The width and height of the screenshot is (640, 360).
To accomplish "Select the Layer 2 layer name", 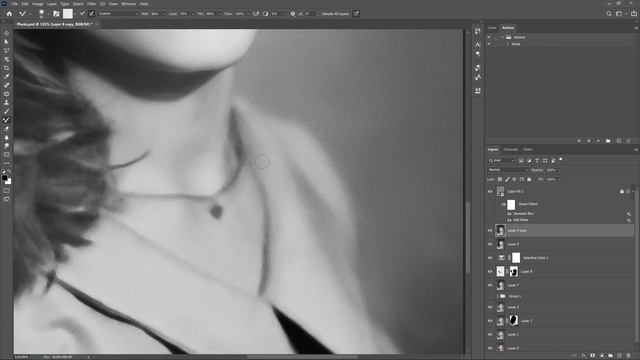I will coord(527,321).
